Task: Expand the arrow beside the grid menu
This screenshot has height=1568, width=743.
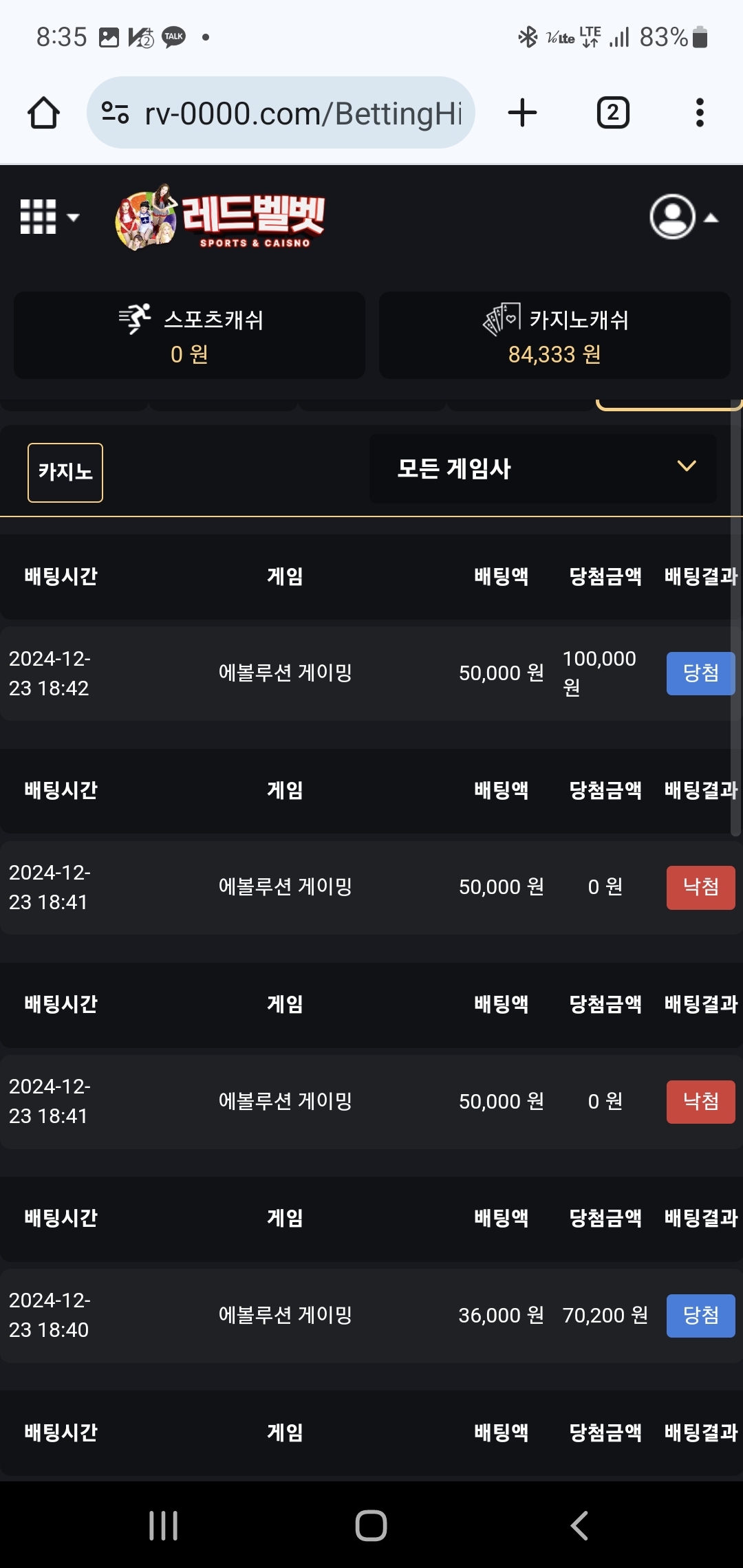Action: [73, 217]
